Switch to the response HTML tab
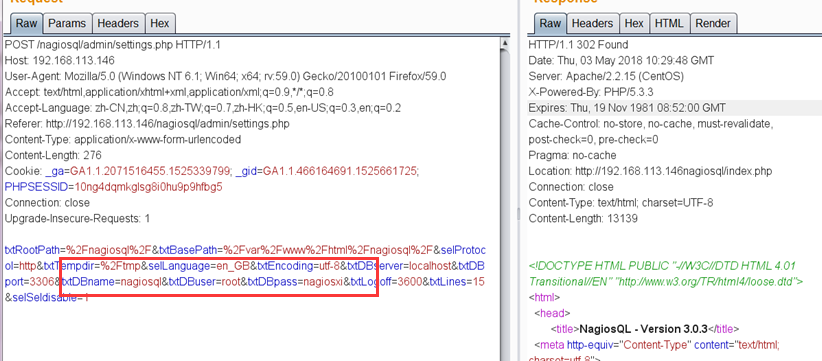 pos(669,24)
